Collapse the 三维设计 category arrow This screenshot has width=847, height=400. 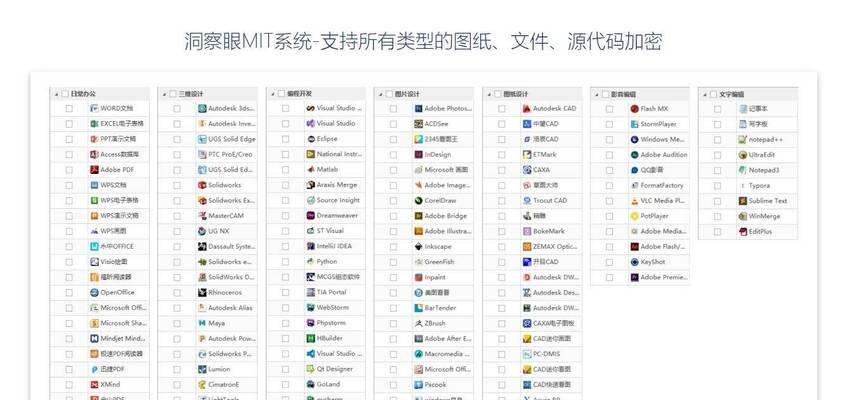pyautogui.click(x=164, y=94)
